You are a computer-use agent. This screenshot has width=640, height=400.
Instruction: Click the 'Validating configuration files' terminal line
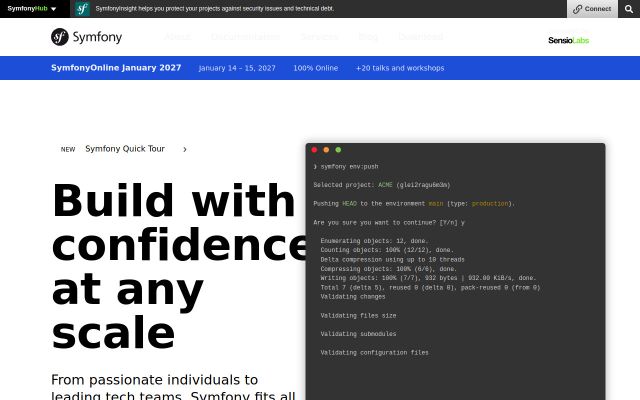pyautogui.click(x=374, y=353)
